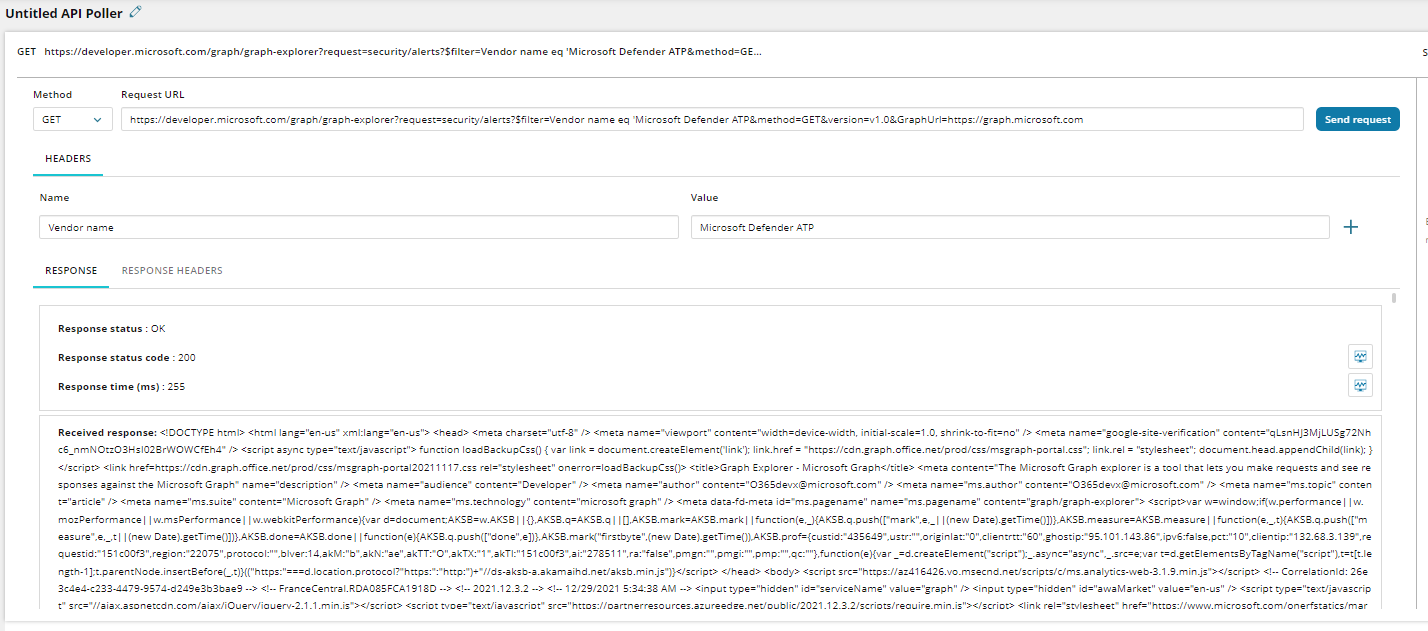Click monitor icon beside Response time
The image size is (1428, 631).
pos(1360,385)
